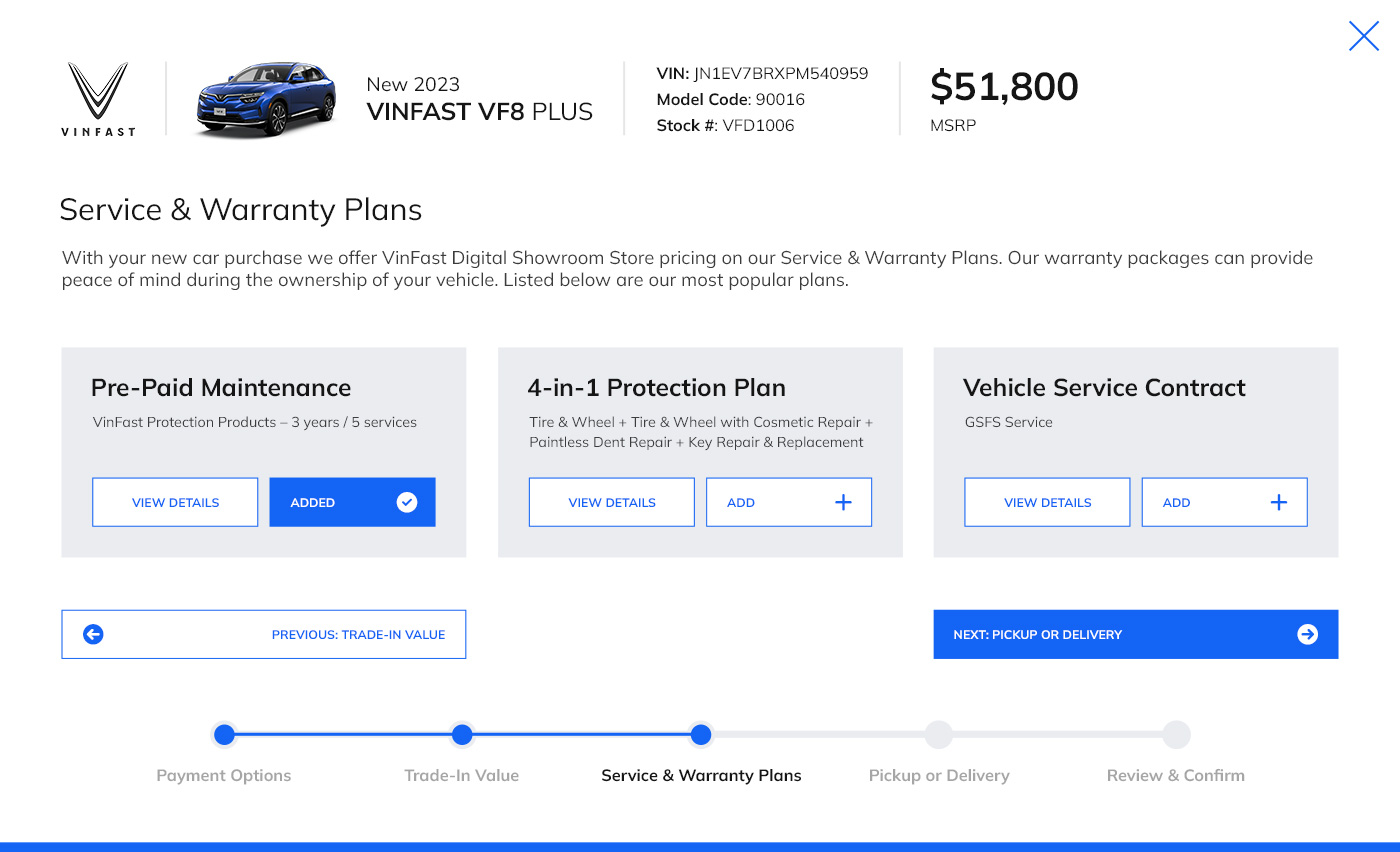Click the blue VF8 car thumbnail

265,99
